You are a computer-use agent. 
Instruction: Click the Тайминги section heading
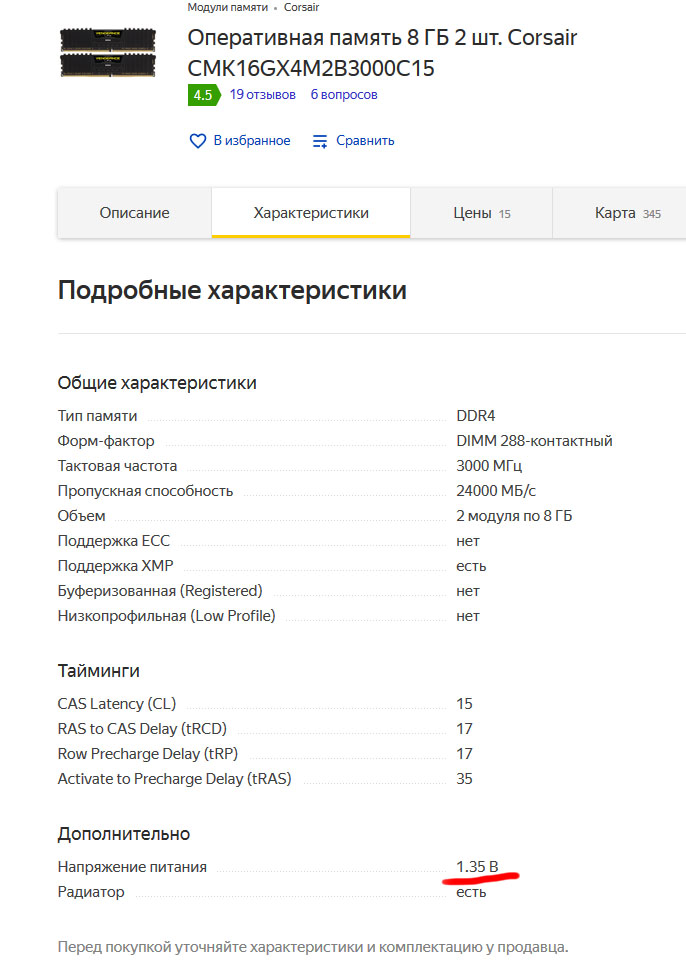pyautogui.click(x=99, y=671)
